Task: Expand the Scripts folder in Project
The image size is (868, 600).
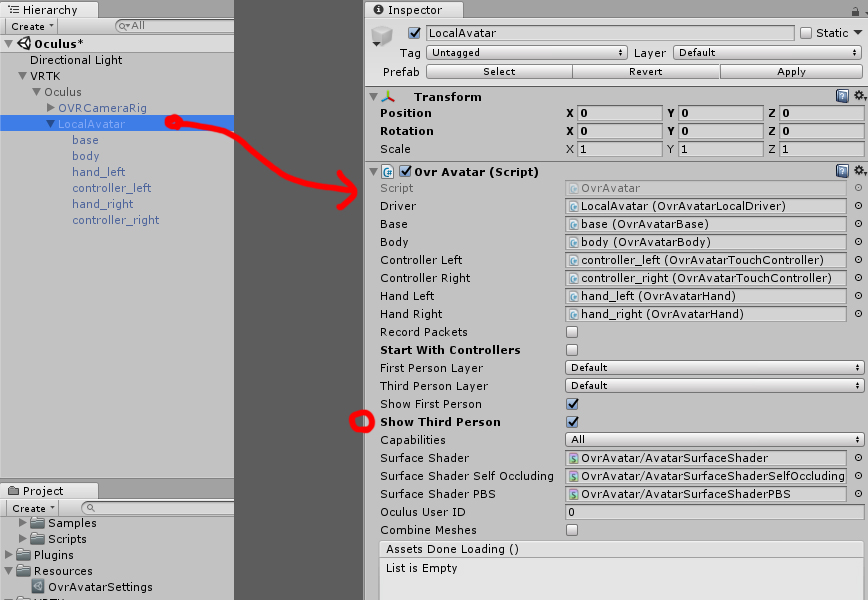Action: (23, 538)
